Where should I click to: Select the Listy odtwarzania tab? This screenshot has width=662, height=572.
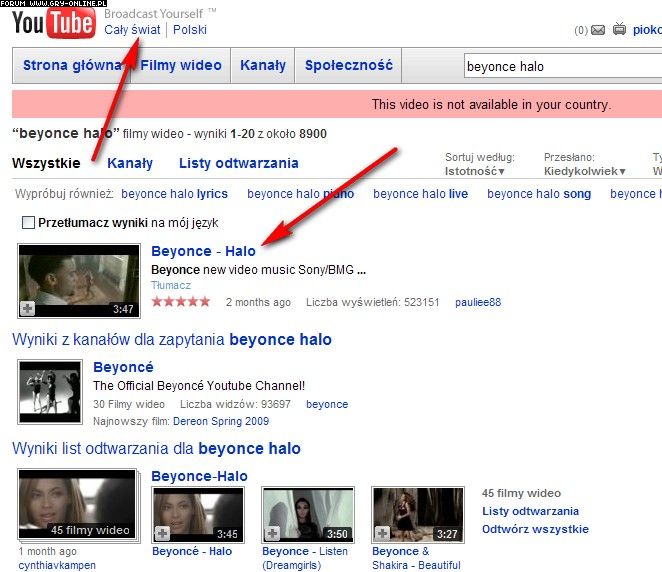pos(238,163)
